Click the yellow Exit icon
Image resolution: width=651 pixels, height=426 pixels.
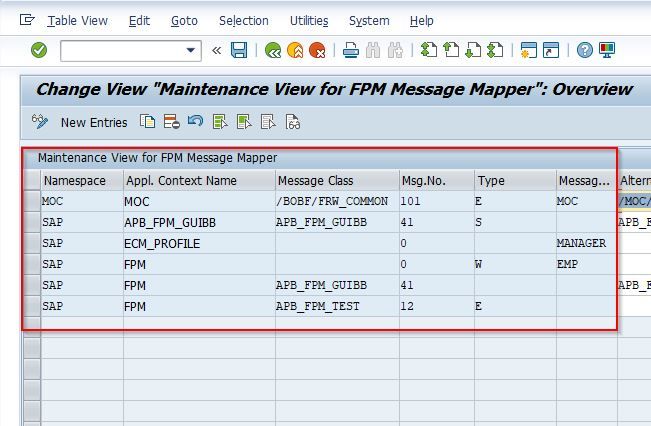(x=295, y=51)
